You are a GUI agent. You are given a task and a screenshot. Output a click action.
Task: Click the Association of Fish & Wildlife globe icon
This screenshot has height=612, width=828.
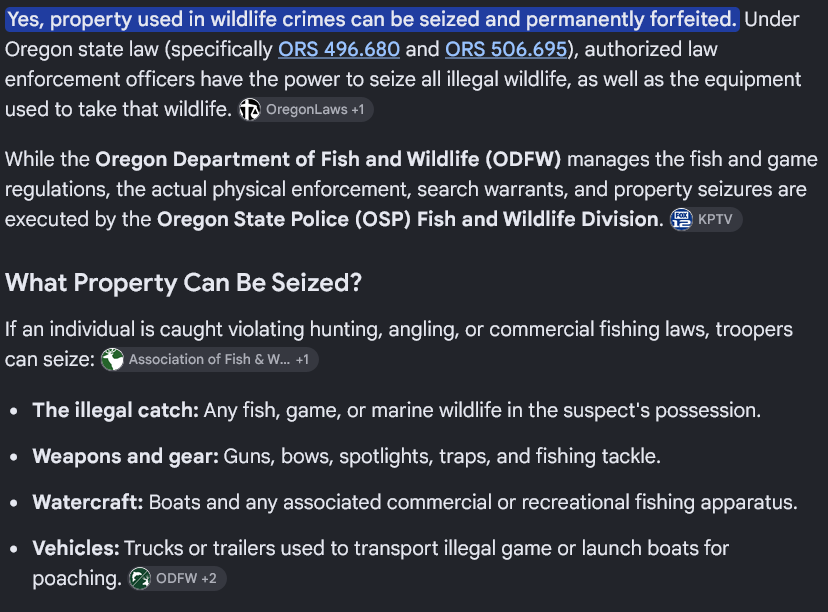coord(112,360)
